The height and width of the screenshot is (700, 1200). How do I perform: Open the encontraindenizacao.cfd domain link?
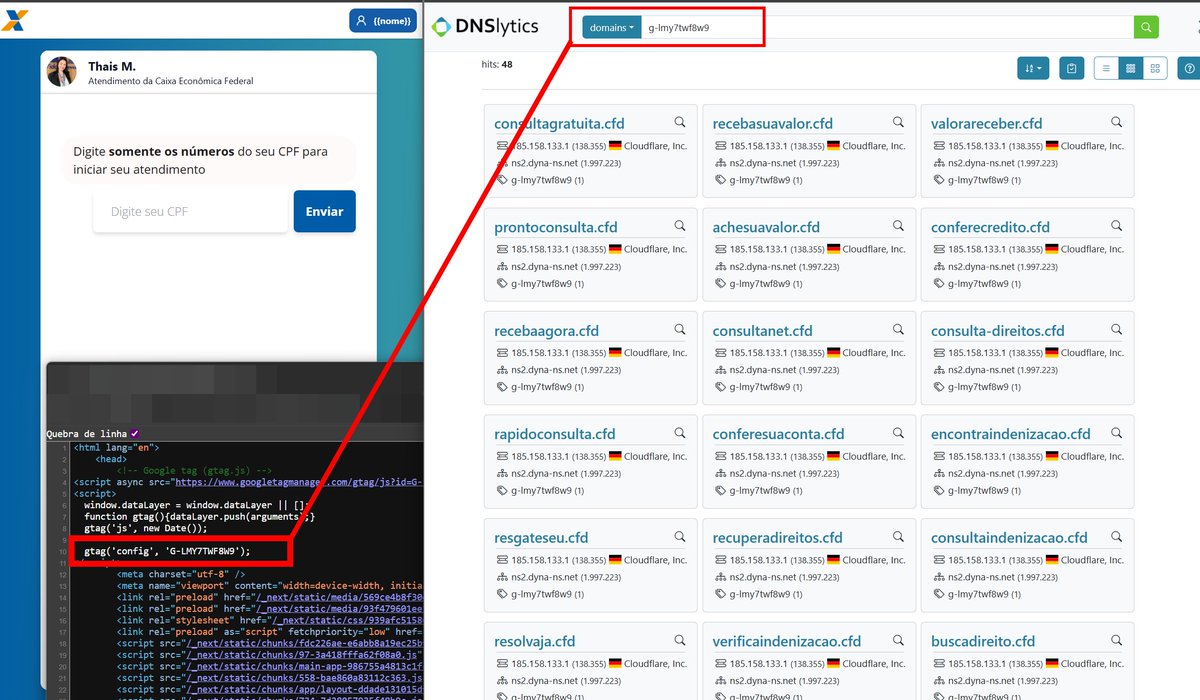(1011, 434)
